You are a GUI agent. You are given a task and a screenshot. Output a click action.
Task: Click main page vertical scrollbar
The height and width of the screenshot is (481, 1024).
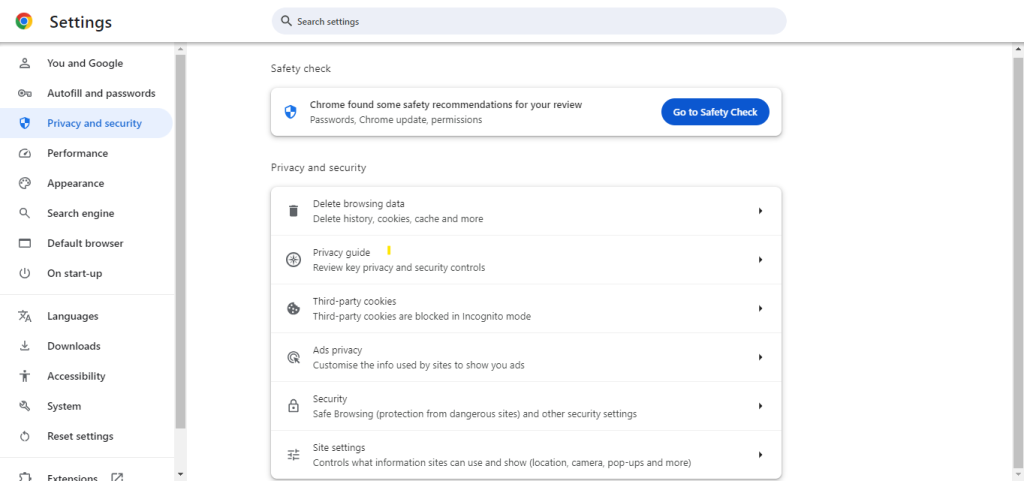click(x=1018, y=264)
